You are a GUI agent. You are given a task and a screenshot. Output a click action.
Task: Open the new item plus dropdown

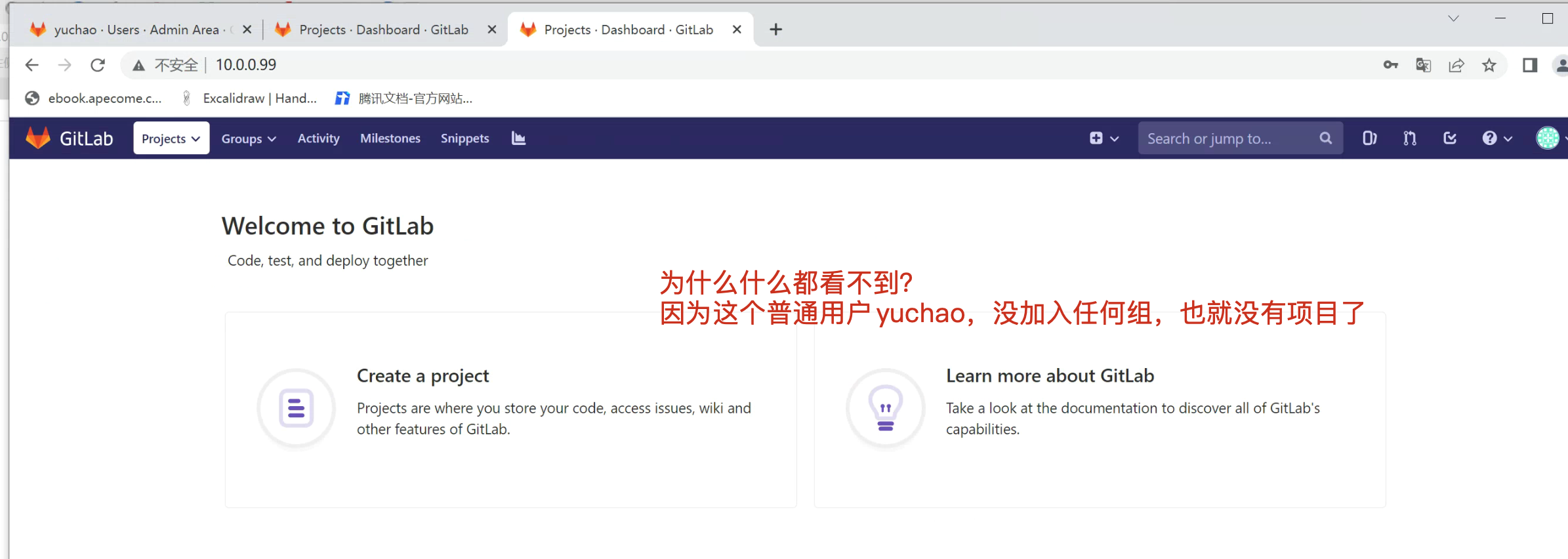[x=1104, y=138]
